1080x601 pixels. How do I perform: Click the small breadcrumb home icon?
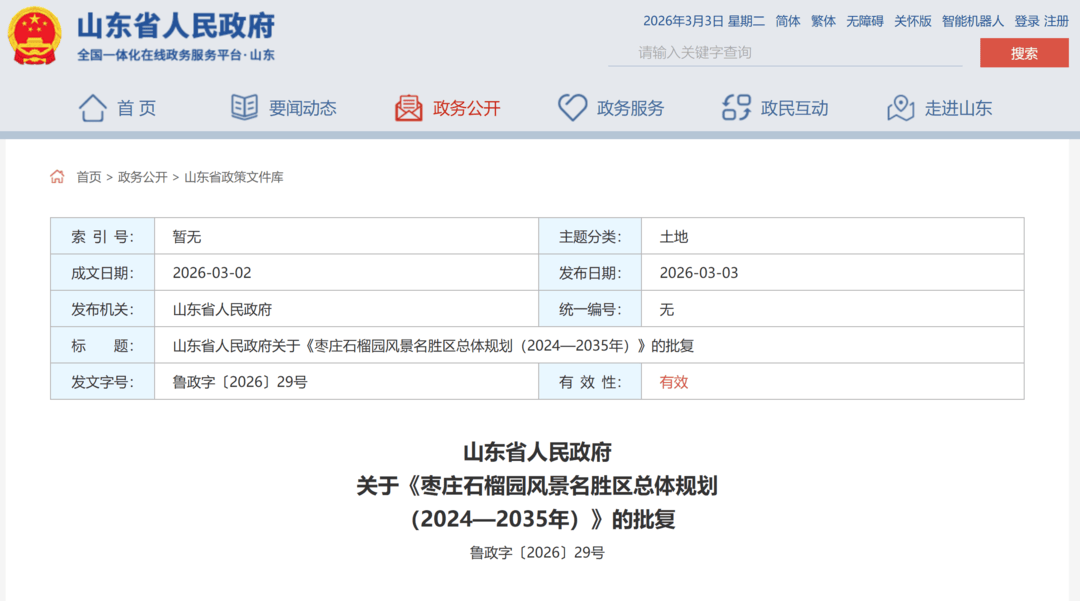tap(57, 177)
